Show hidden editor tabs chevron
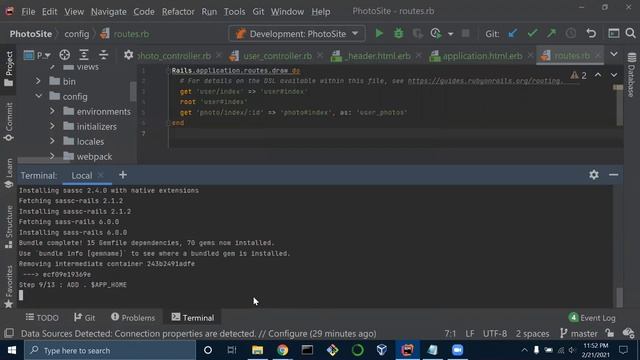 click(x=613, y=55)
